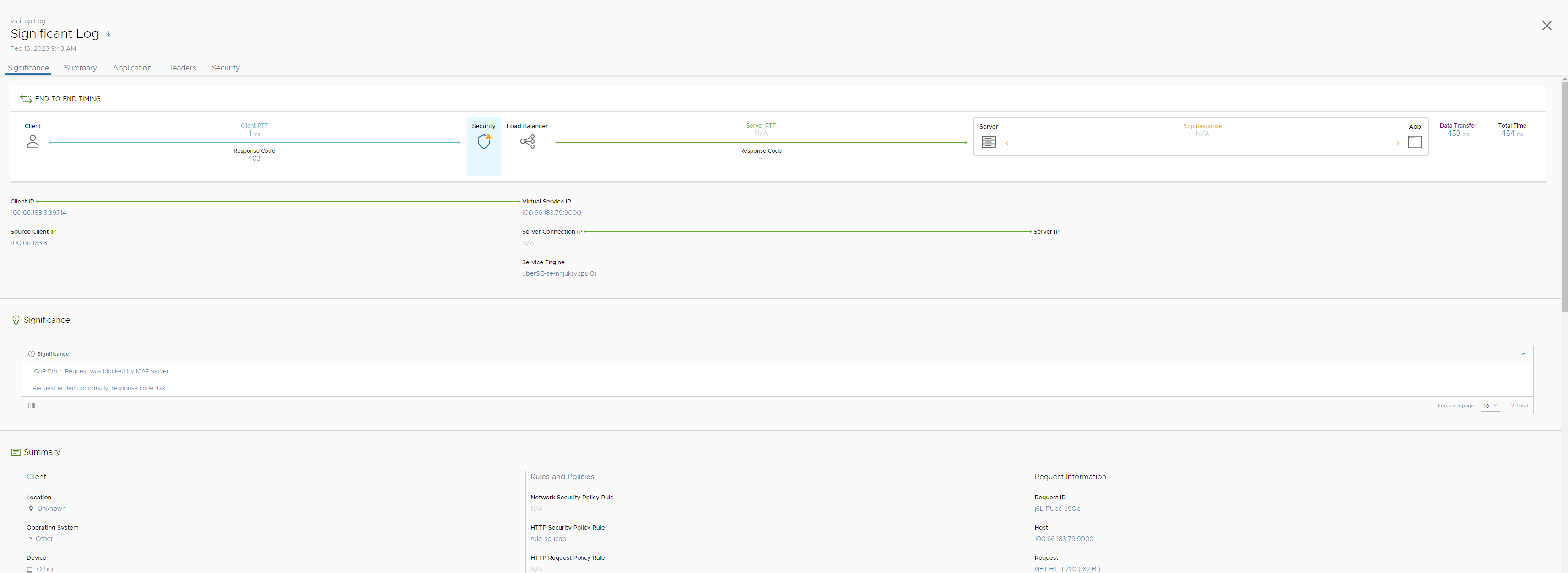The width and height of the screenshot is (1568, 573).
Task: Open Items per page dropdown
Action: click(1490, 406)
